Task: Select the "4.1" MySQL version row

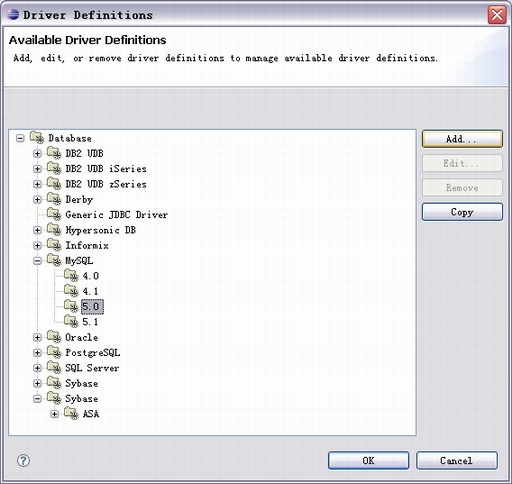Action: pos(91,291)
